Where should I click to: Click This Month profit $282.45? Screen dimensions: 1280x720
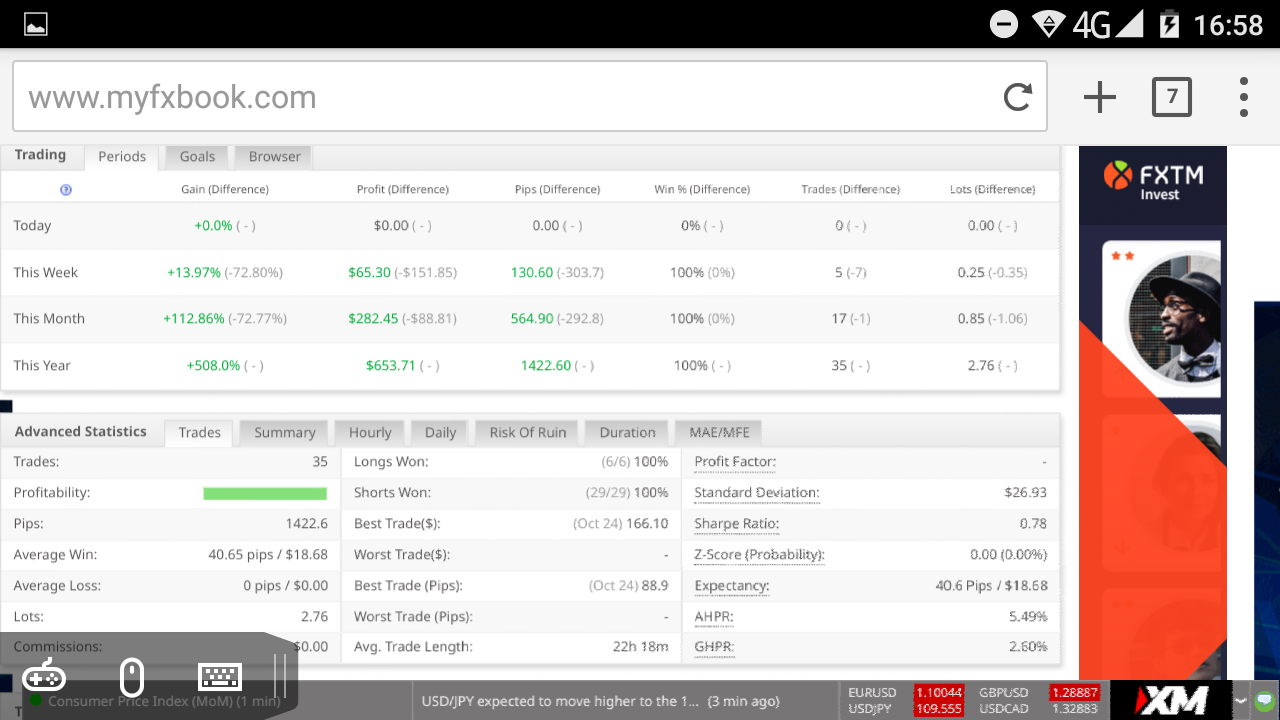373,319
